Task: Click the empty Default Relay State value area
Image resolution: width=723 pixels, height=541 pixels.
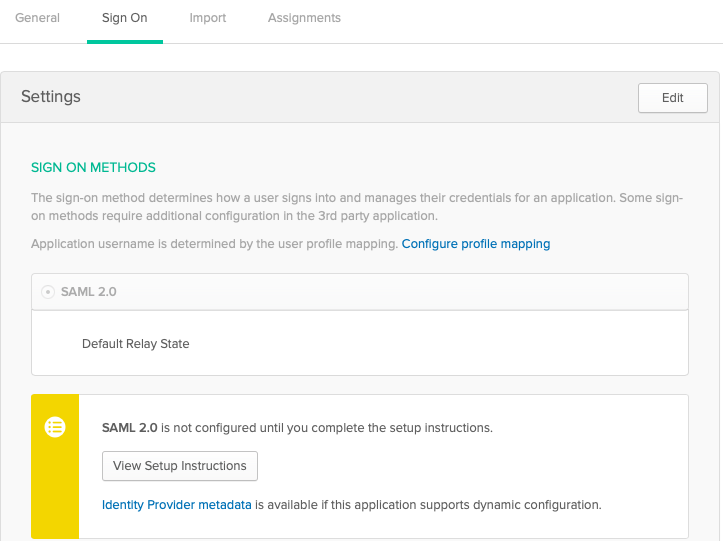Action: coord(438,344)
